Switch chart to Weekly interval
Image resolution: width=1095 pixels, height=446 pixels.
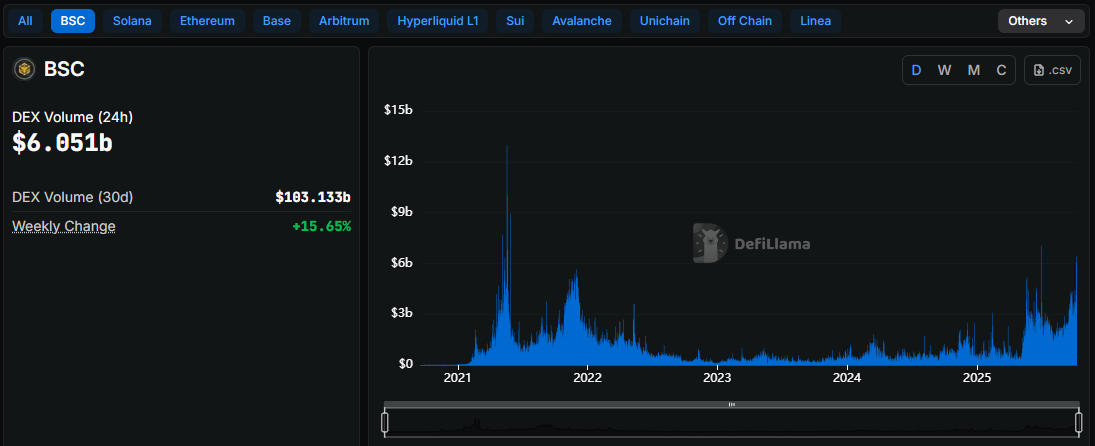[944, 70]
